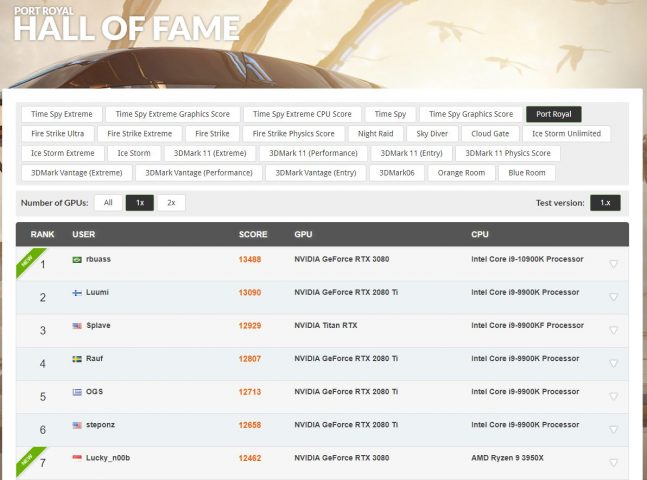Image resolution: width=647 pixels, height=480 pixels.
Task: Open 3DMark 11 (Extreme) tab
Action: point(210,153)
